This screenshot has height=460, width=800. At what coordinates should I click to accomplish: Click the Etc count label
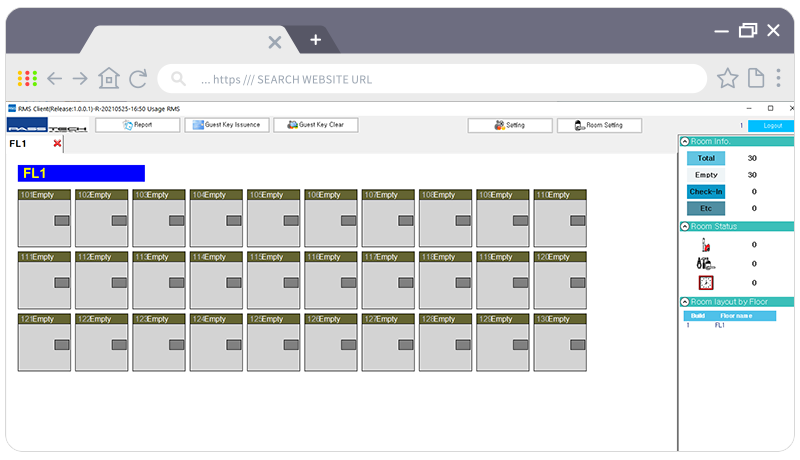[706, 209]
